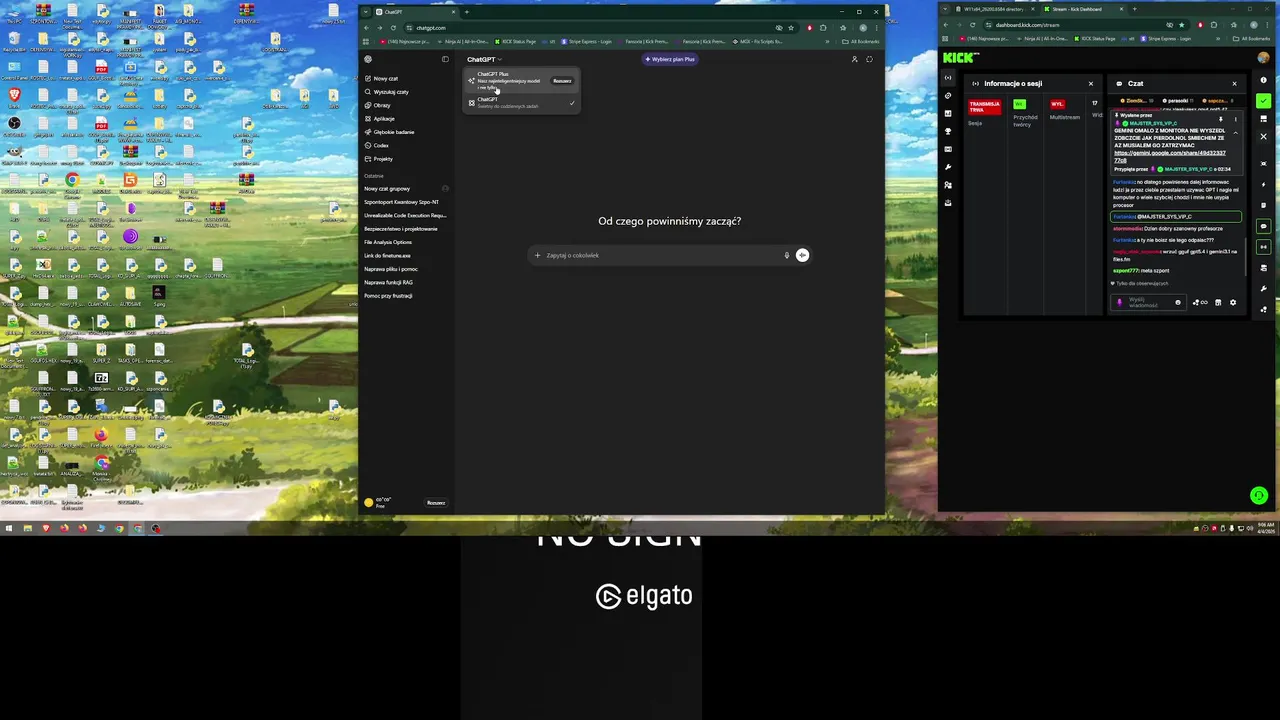Toggle the chat bubble icon in Kick right toolbar

point(1264,226)
